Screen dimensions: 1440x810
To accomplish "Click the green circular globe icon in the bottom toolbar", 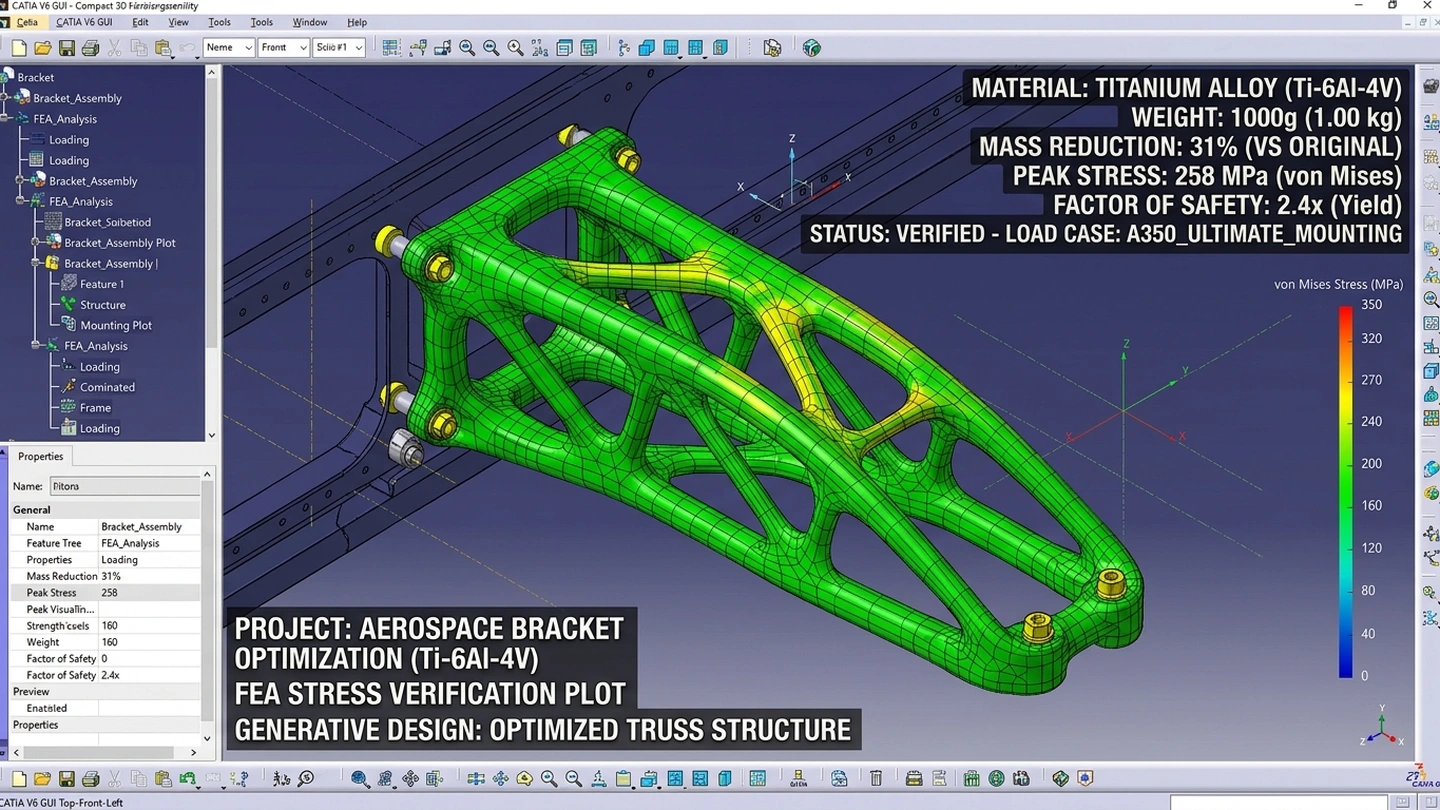I will click(996, 778).
